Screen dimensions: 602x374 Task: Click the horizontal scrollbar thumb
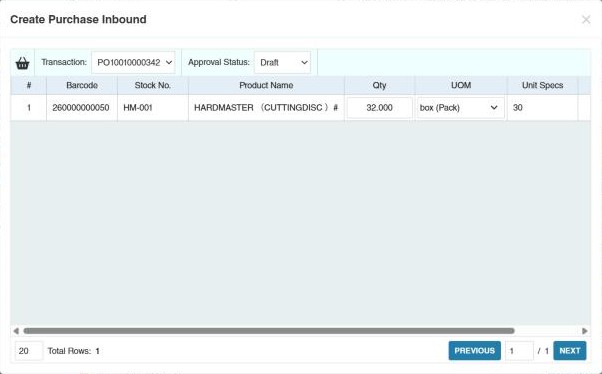click(x=269, y=331)
